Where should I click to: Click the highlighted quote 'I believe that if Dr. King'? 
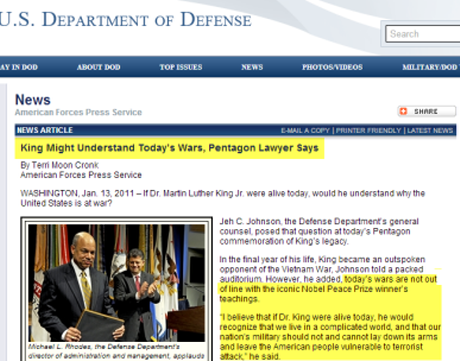coord(330,336)
